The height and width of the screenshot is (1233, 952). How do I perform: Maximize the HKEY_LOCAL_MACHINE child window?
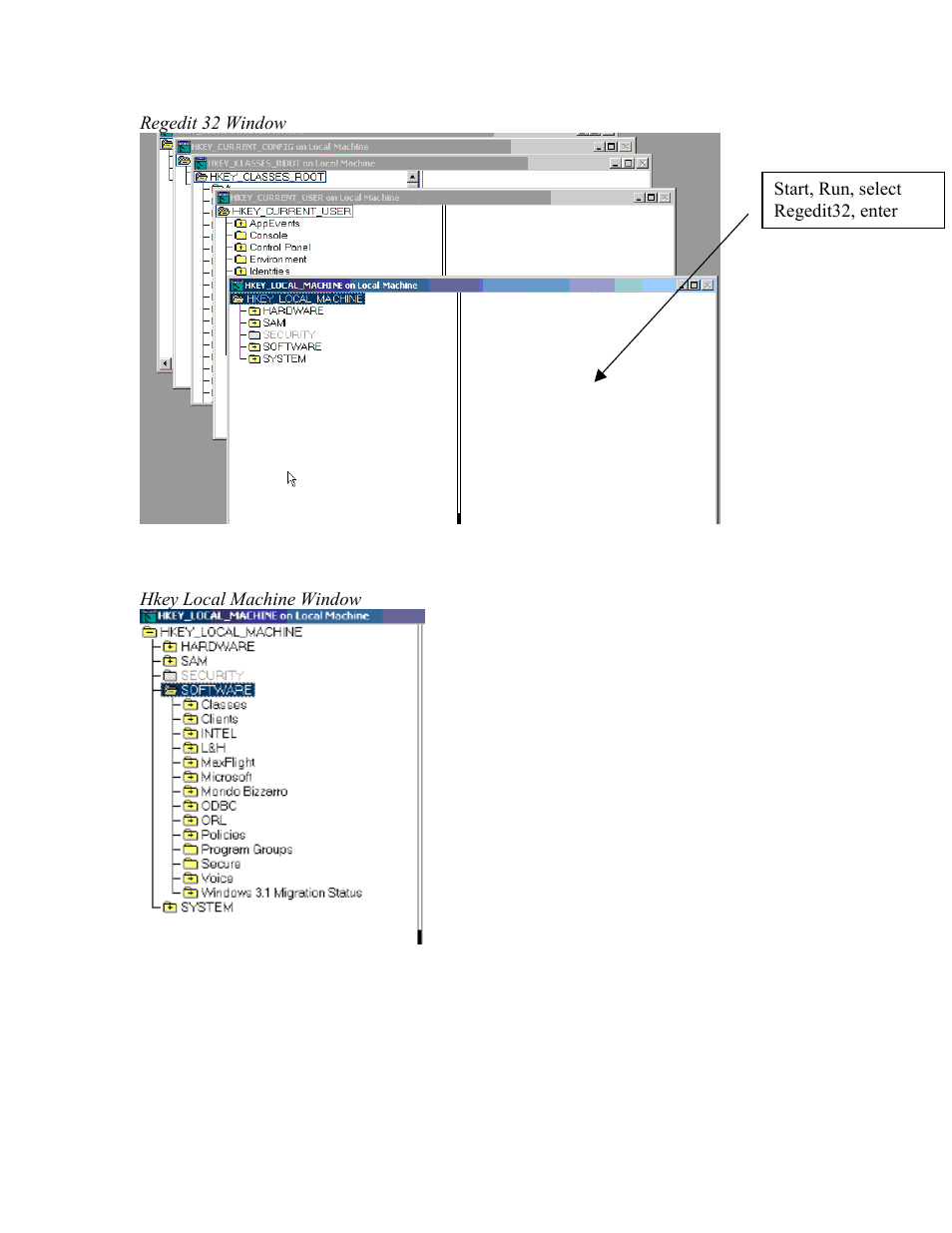click(695, 286)
